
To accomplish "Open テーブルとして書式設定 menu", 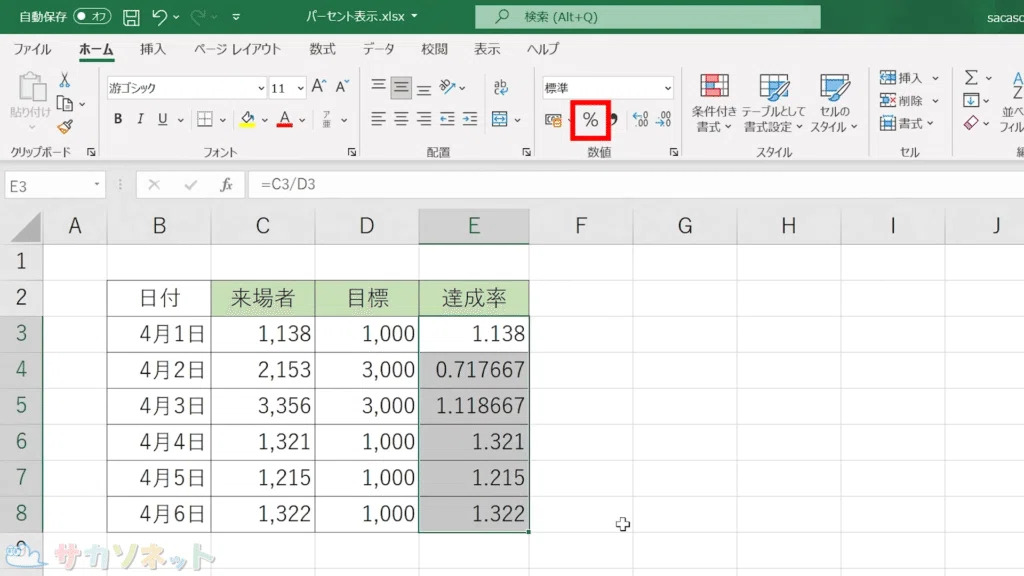I will (773, 103).
